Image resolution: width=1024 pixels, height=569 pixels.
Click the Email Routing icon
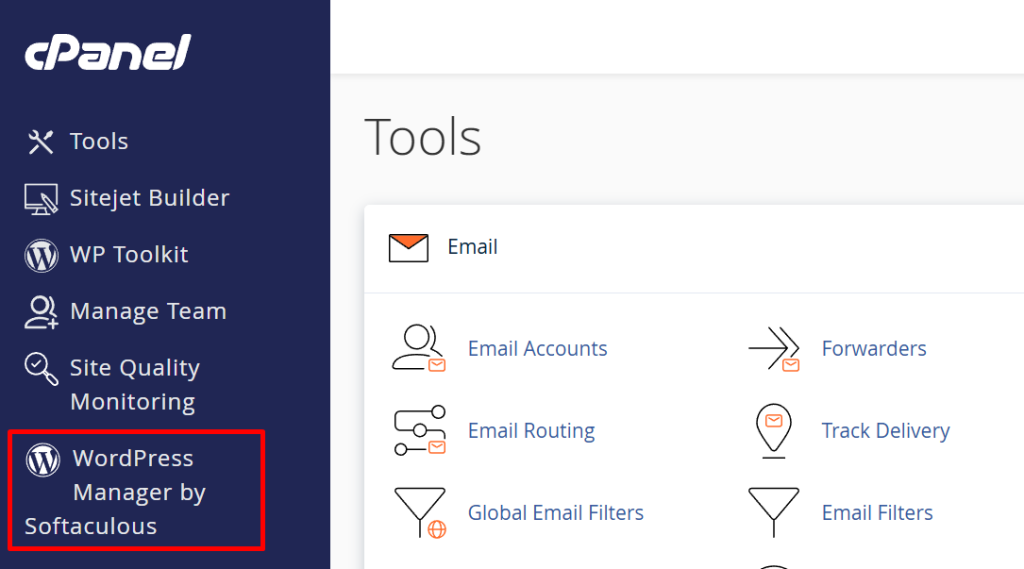420,431
